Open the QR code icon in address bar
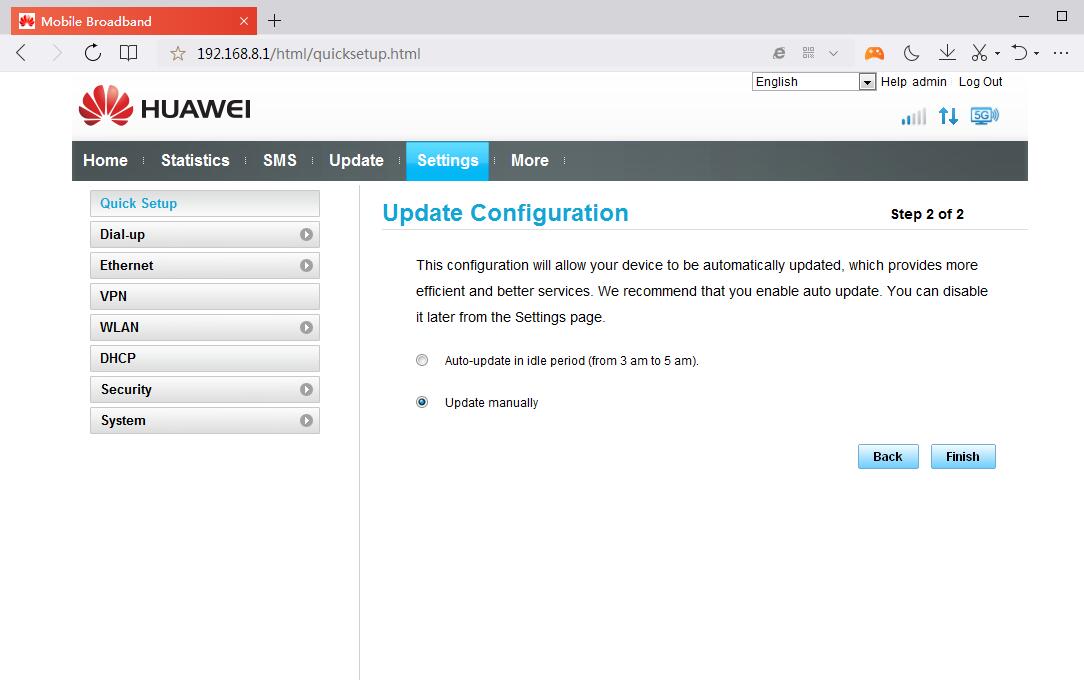Image resolution: width=1084 pixels, height=684 pixels. [808, 53]
